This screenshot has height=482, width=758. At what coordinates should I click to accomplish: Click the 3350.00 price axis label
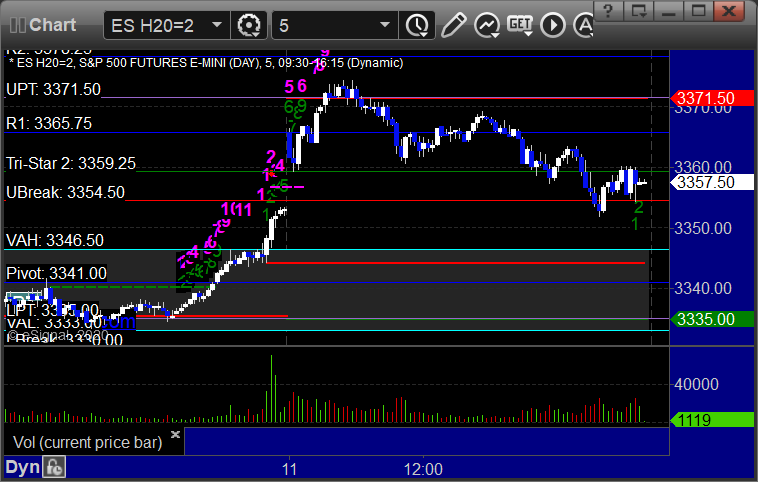[703, 228]
